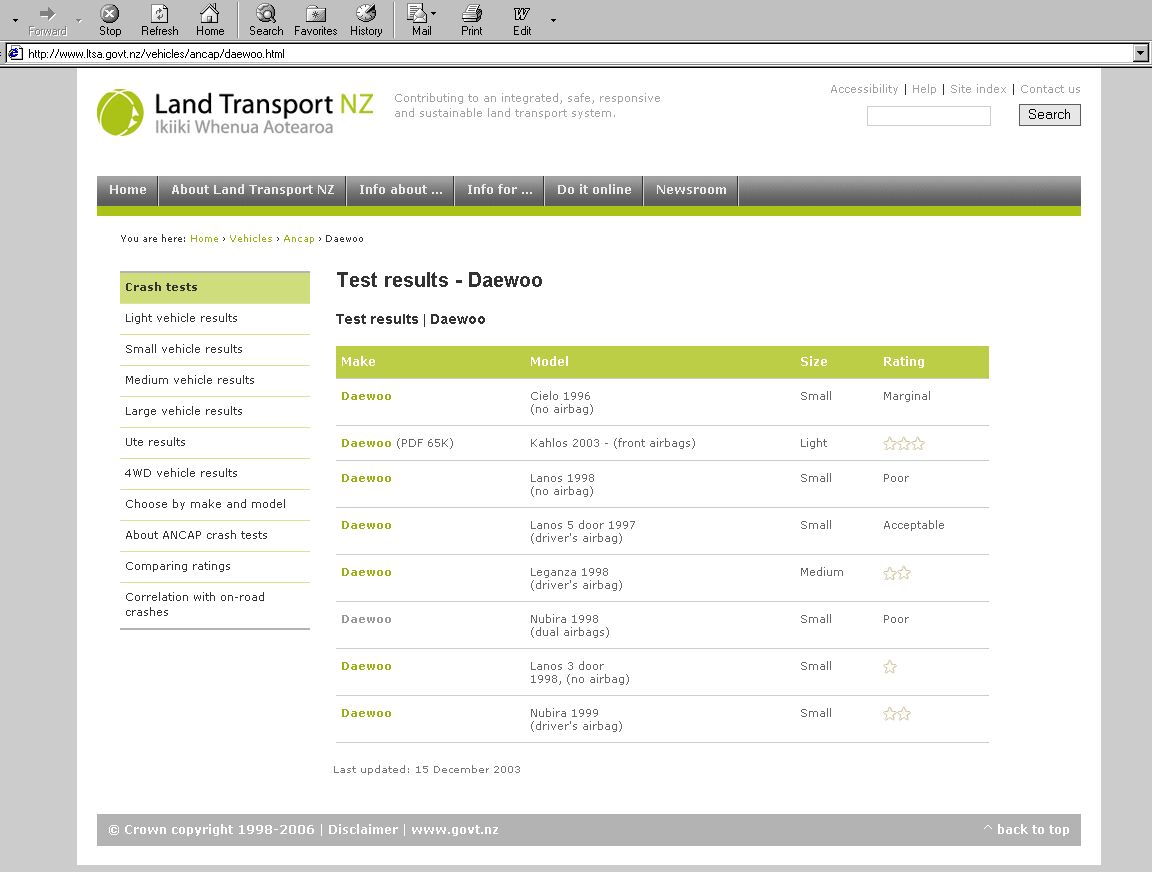
Task: Open Light vehicle results sidebar link
Action: click(x=181, y=318)
